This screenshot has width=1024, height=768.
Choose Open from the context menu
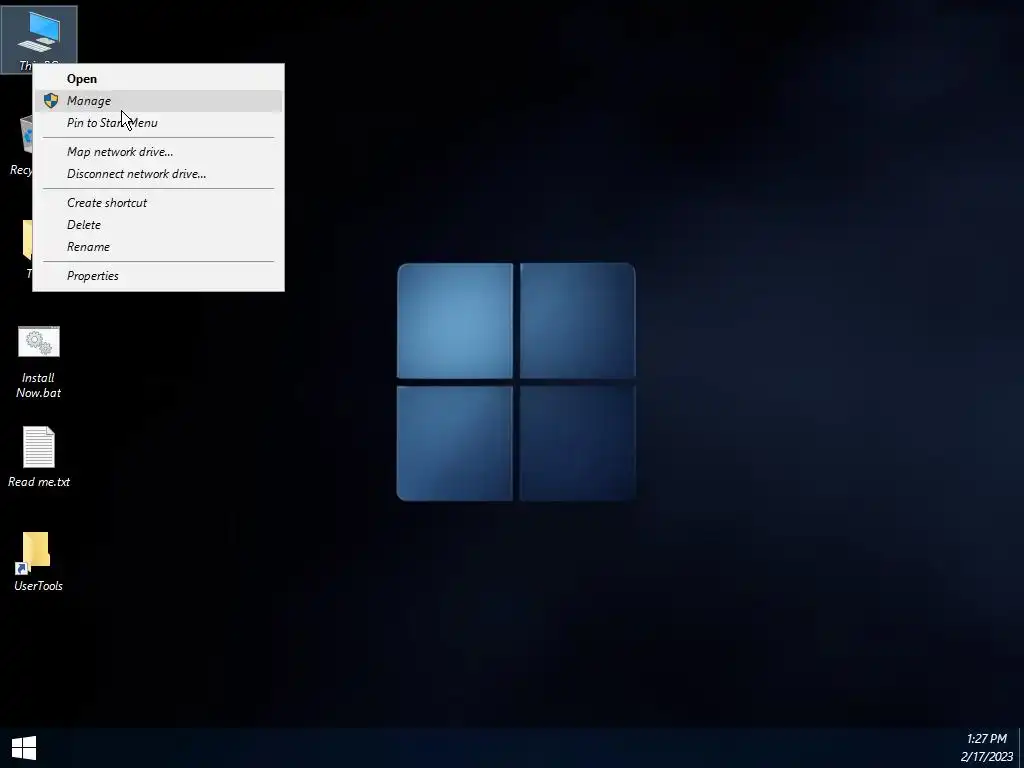(158, 78)
